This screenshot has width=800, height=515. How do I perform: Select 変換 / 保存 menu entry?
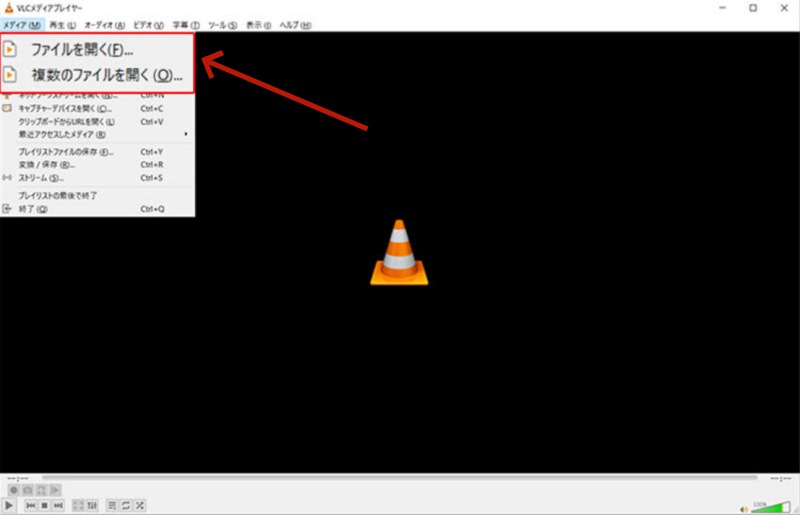coord(97,164)
